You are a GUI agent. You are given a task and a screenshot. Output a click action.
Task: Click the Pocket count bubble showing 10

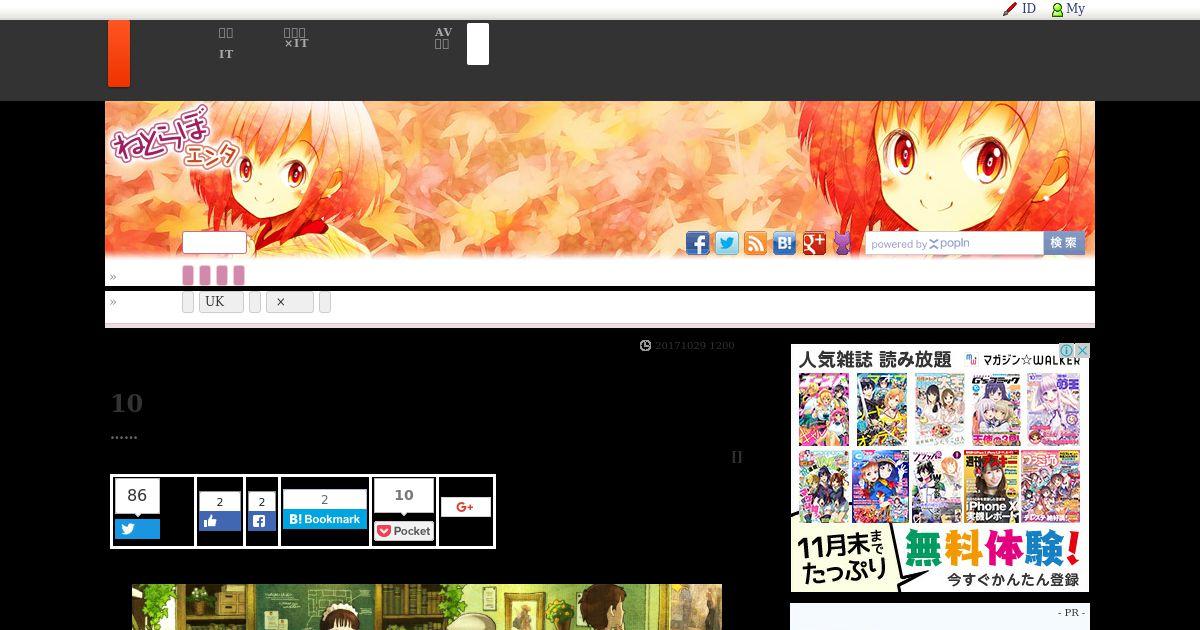click(x=404, y=496)
